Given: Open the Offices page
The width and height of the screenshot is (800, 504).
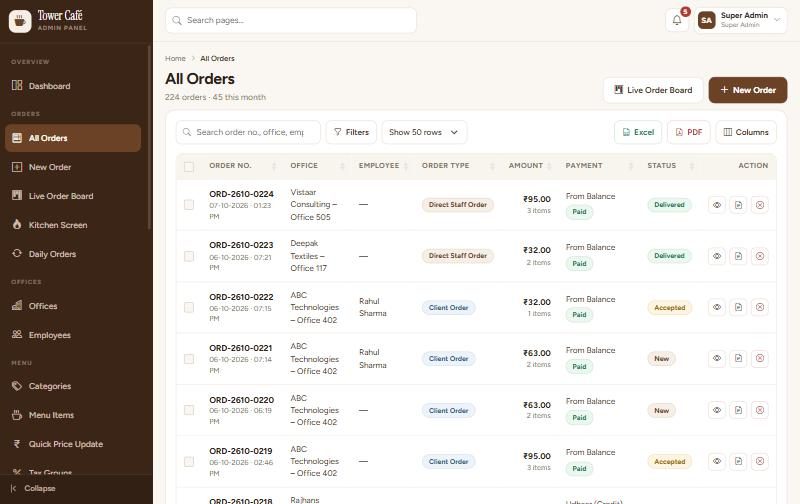Looking at the screenshot, I should pyautogui.click(x=73, y=306).
